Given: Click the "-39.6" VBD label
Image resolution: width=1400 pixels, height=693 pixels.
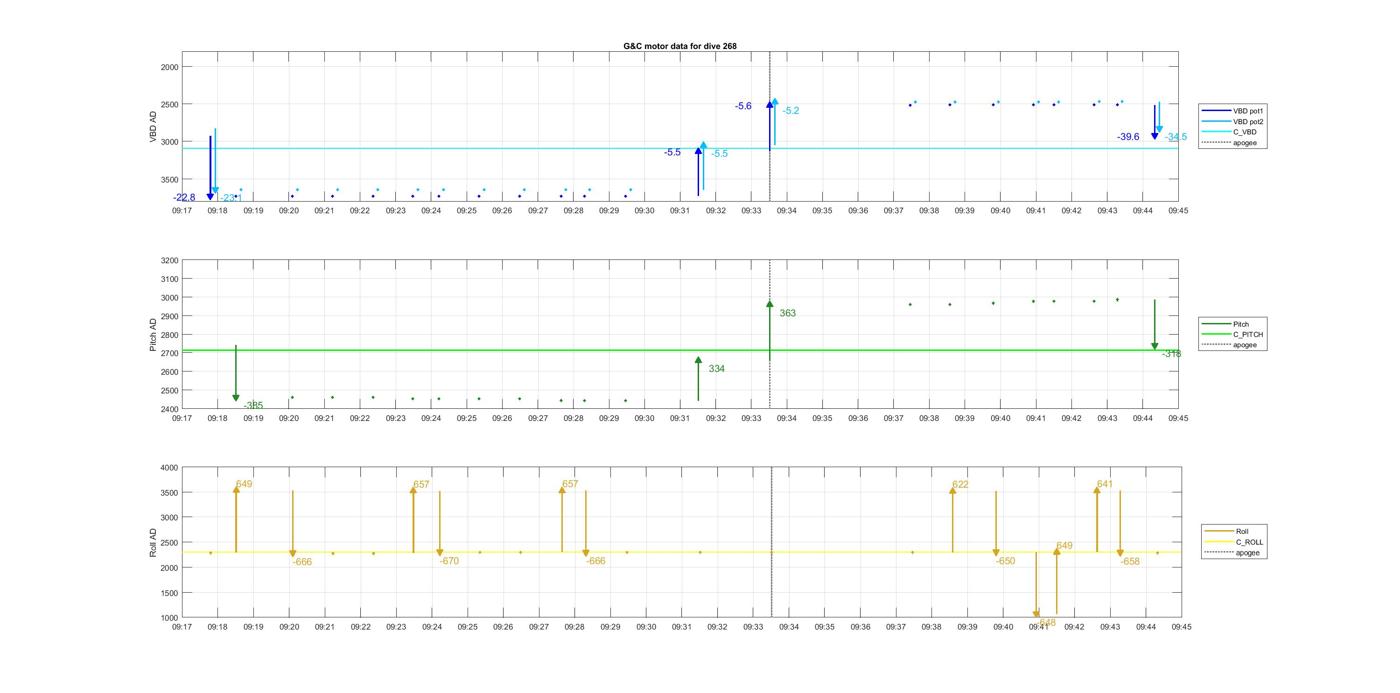Looking at the screenshot, I should [x=1128, y=137].
